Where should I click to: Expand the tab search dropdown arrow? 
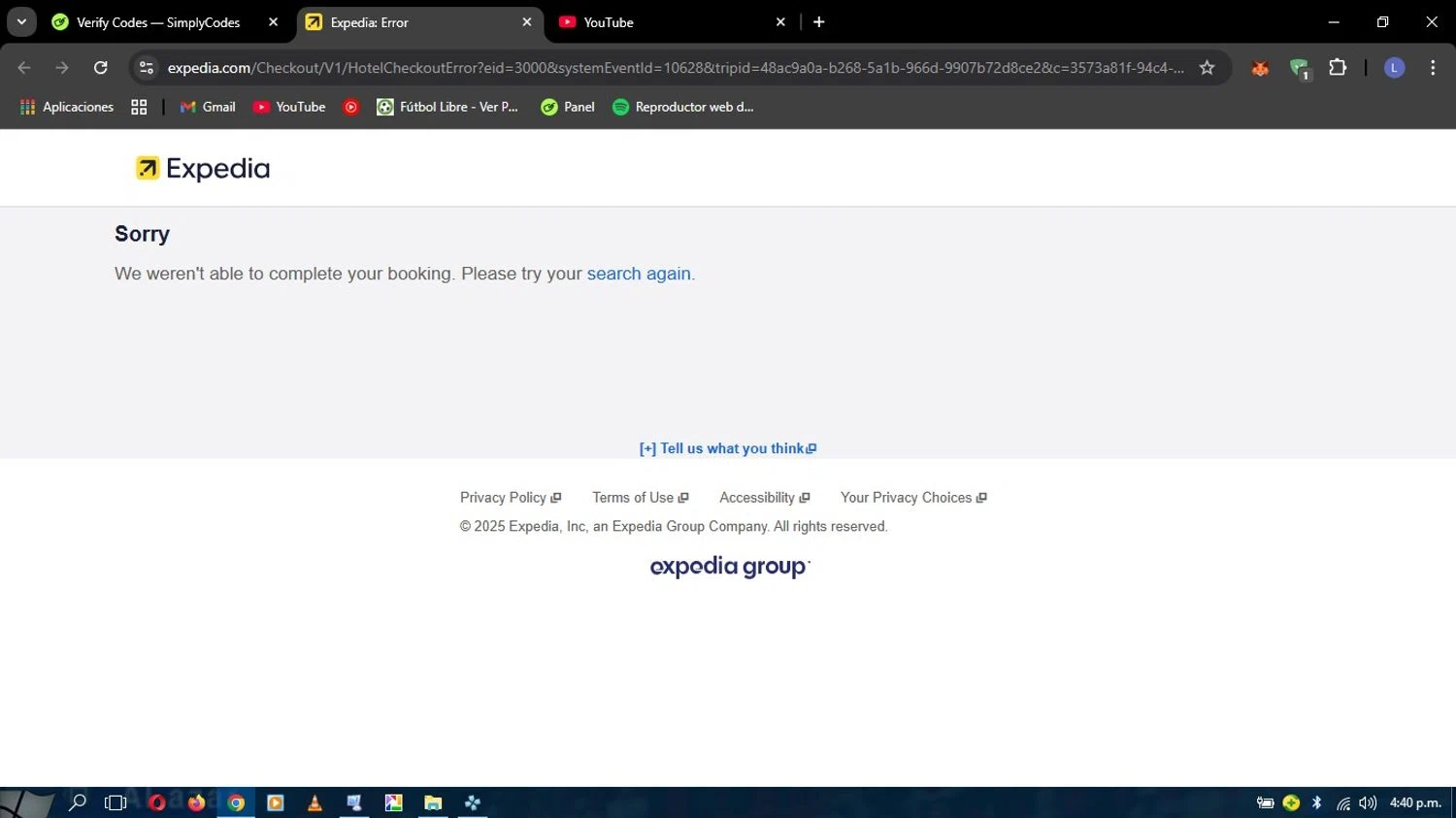tap(21, 22)
